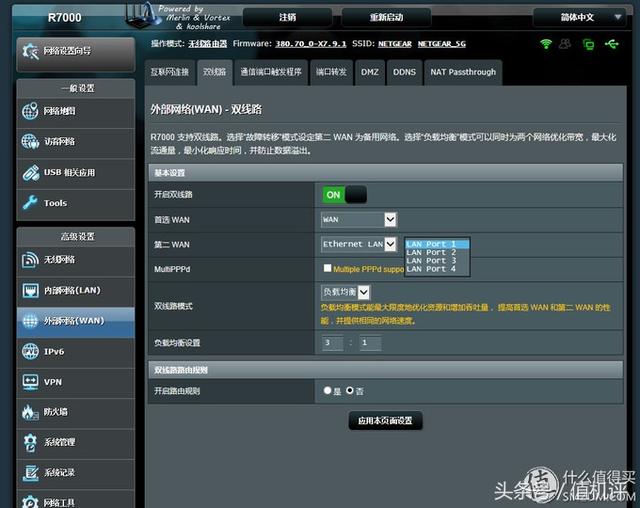Open the firewall flame icon

[29, 412]
